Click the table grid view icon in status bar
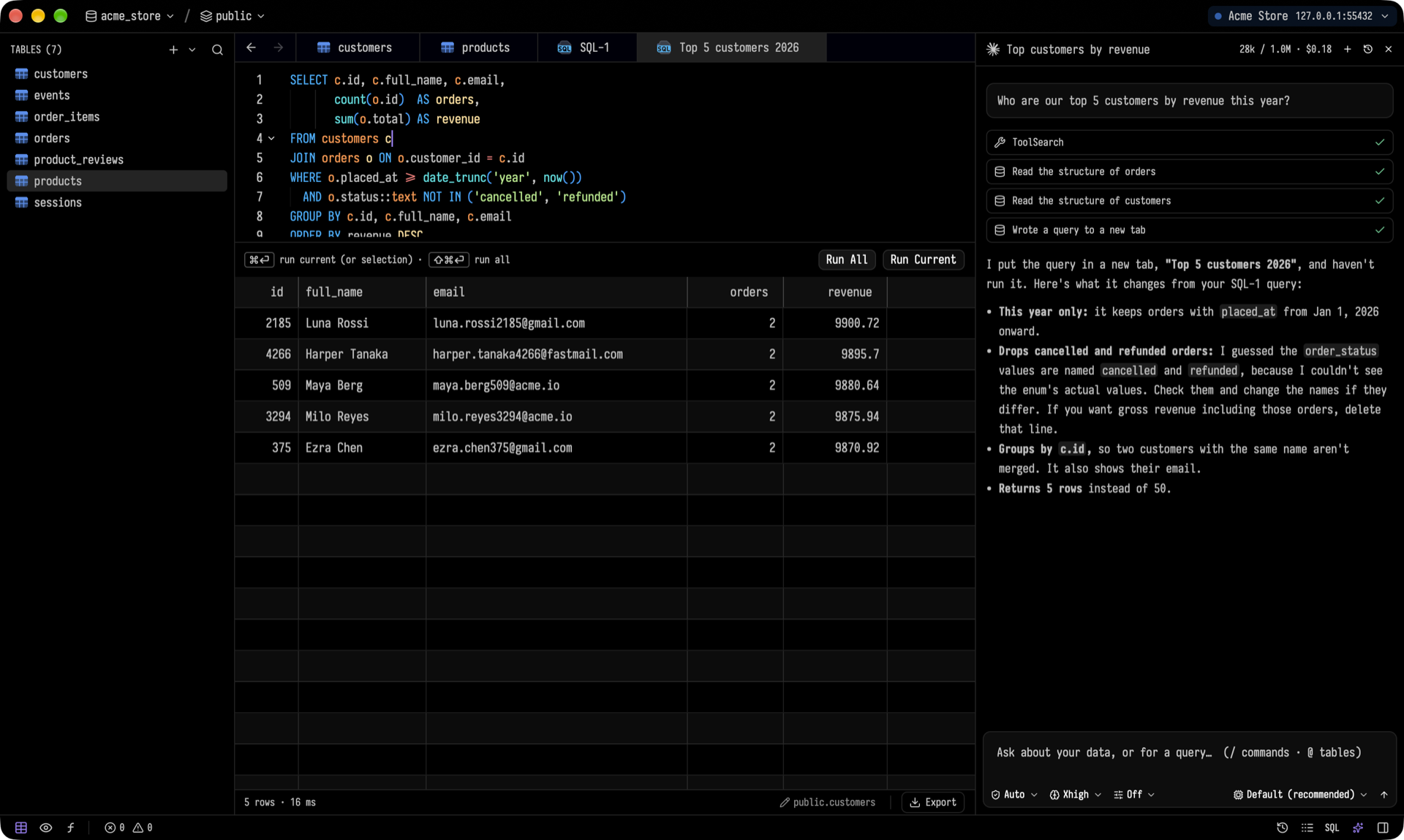Viewport: 1404px width, 840px height. (21, 828)
